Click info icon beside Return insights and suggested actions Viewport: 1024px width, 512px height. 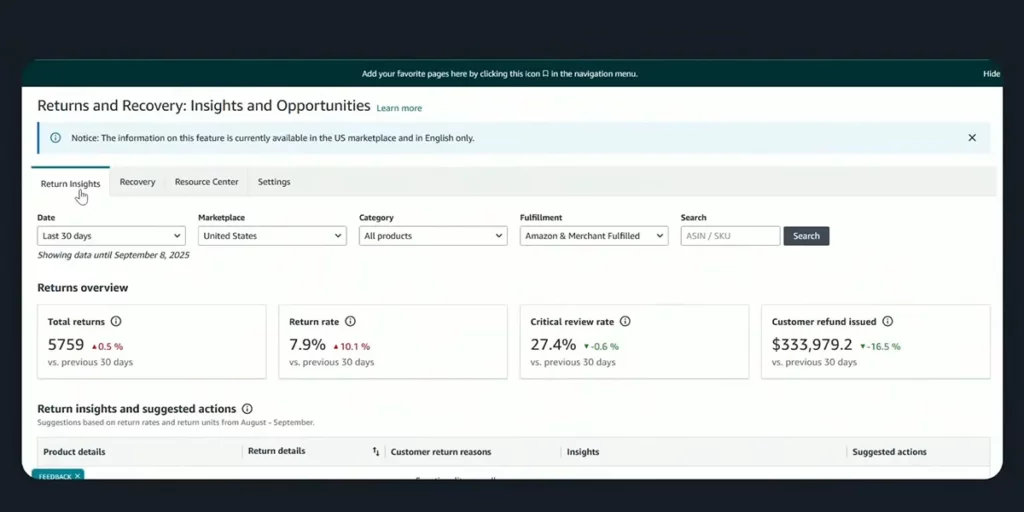pos(247,409)
